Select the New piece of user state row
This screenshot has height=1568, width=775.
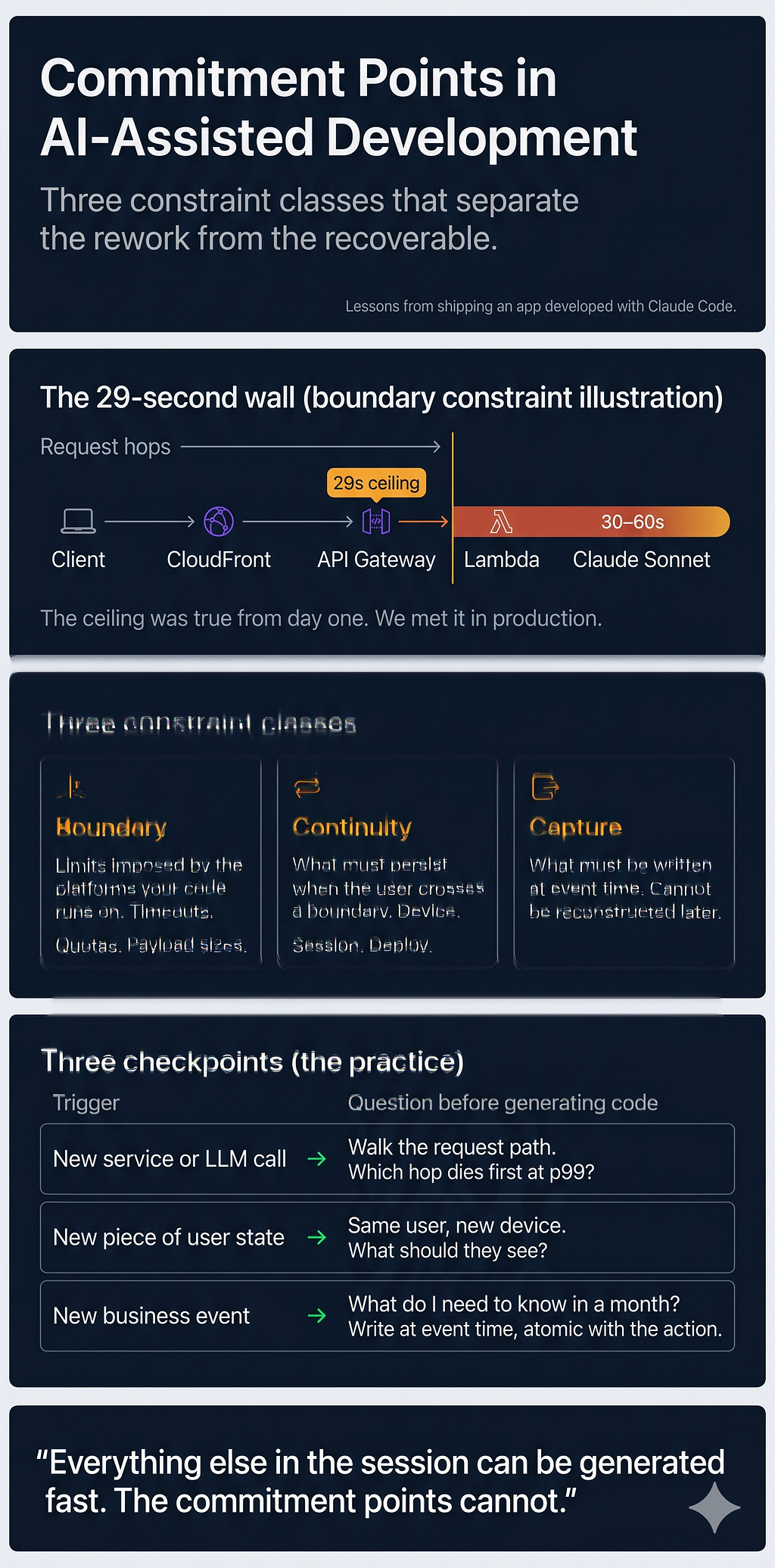pos(387,1237)
